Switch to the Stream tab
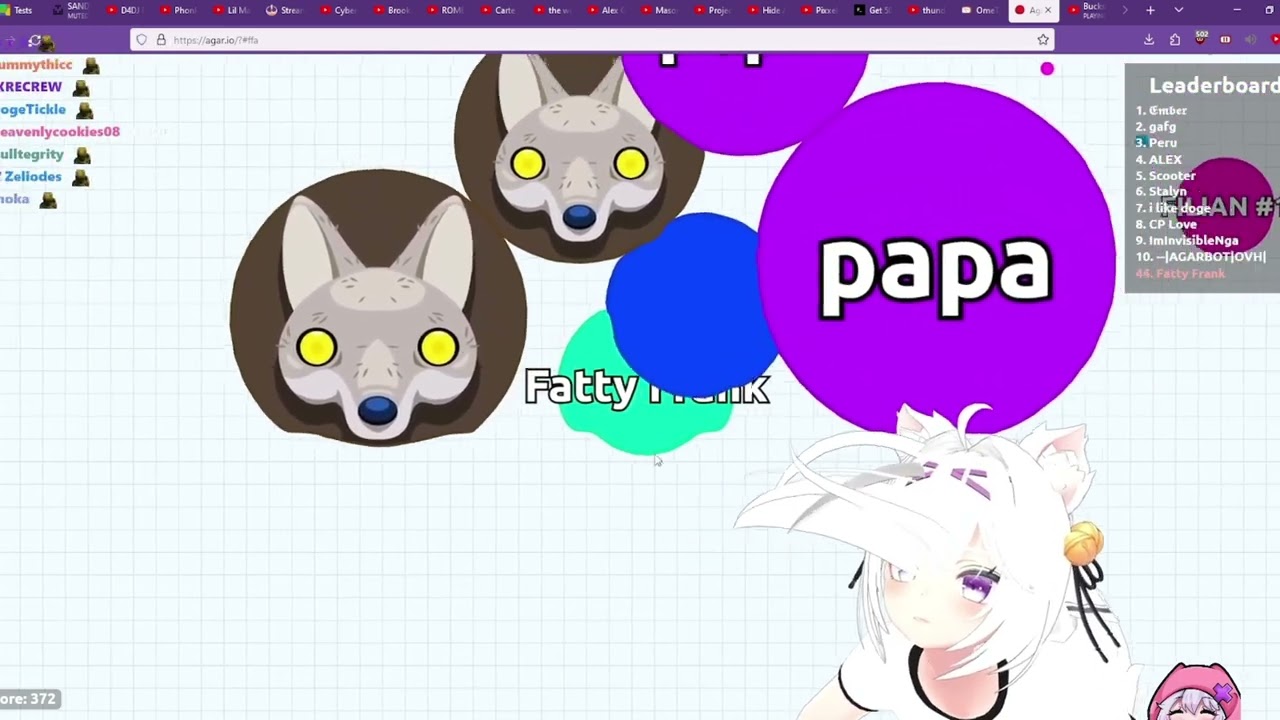Screen dimensions: 1280x720 (x=286, y=10)
